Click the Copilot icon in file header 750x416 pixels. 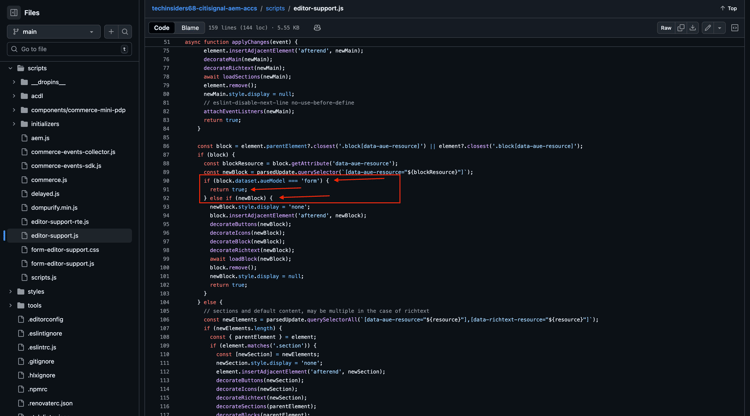click(317, 28)
